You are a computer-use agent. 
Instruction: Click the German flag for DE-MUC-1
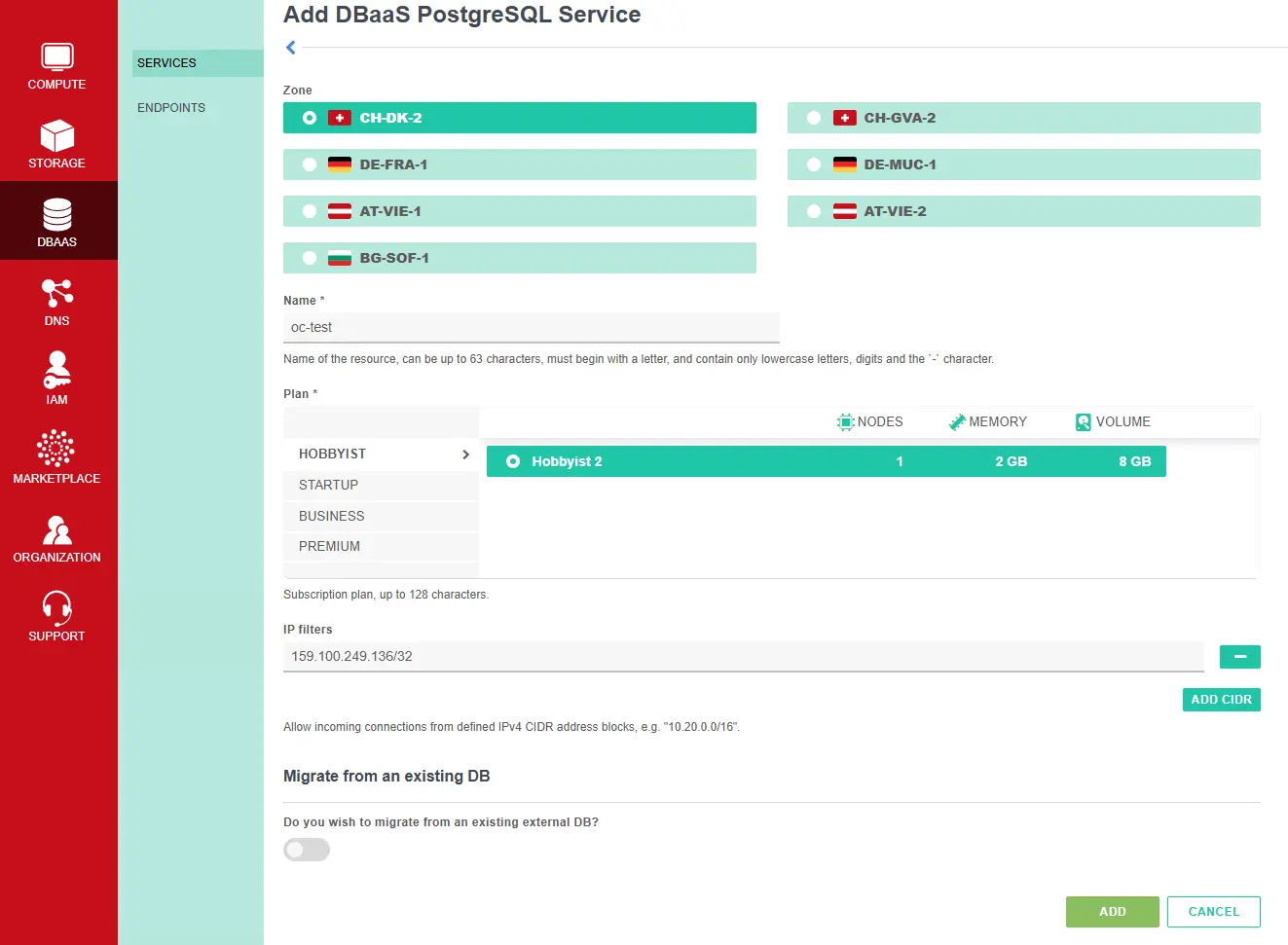tap(845, 164)
